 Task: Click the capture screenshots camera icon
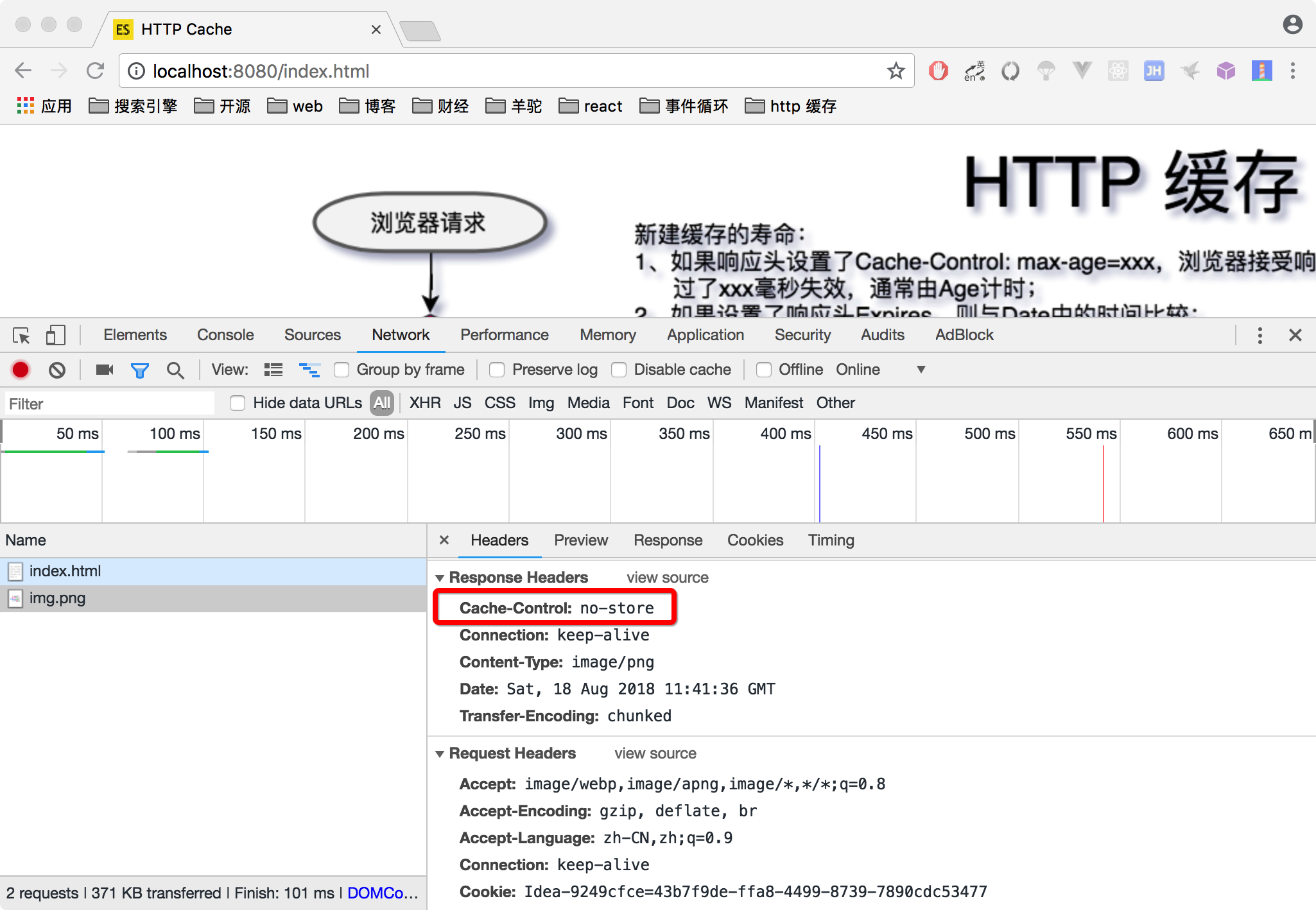[x=104, y=370]
